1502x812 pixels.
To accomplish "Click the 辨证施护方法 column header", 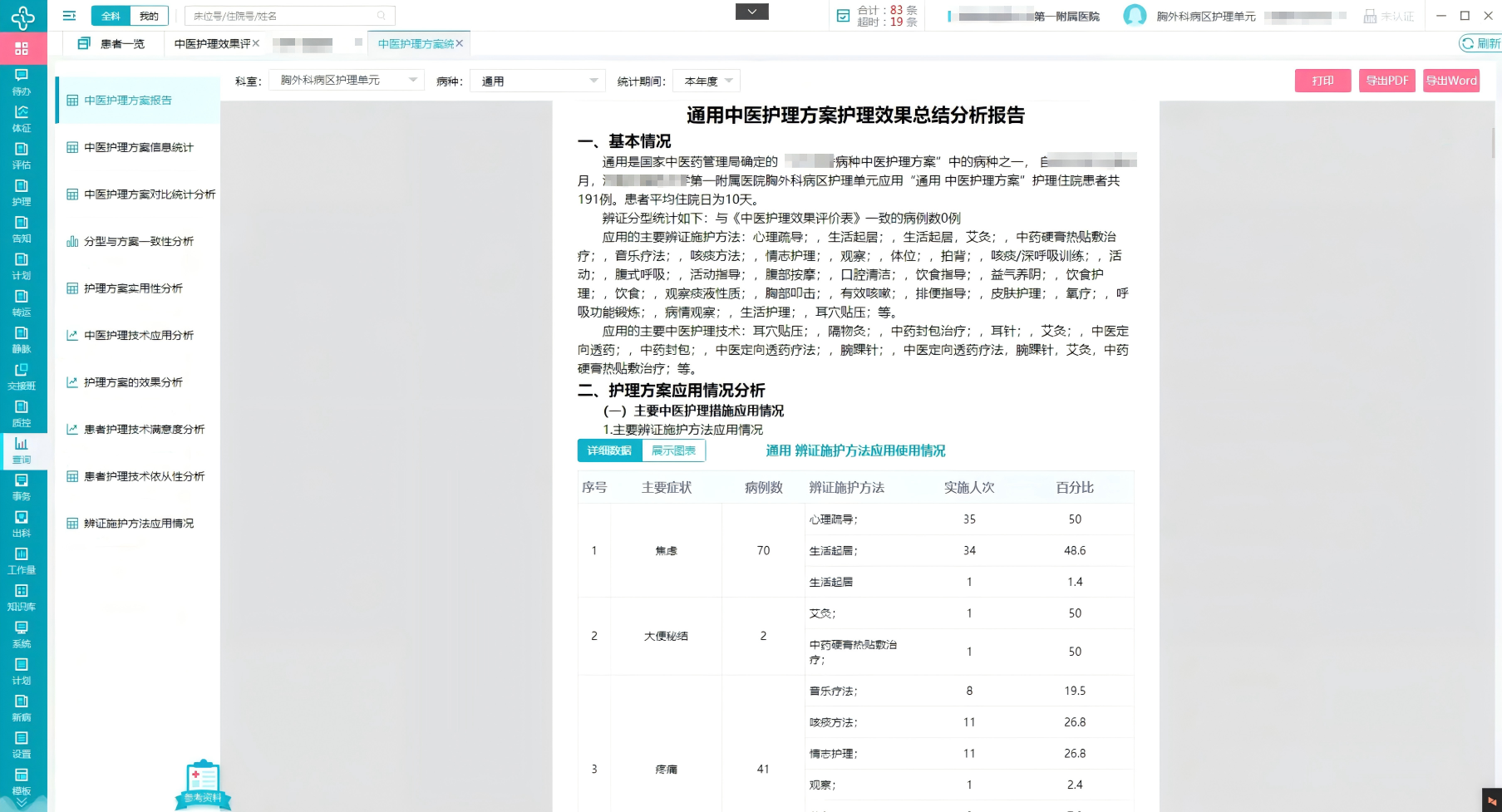I will [846, 487].
